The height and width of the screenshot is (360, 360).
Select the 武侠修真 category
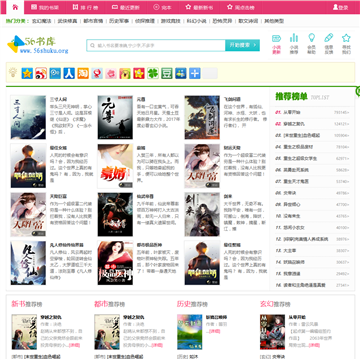tap(67, 21)
